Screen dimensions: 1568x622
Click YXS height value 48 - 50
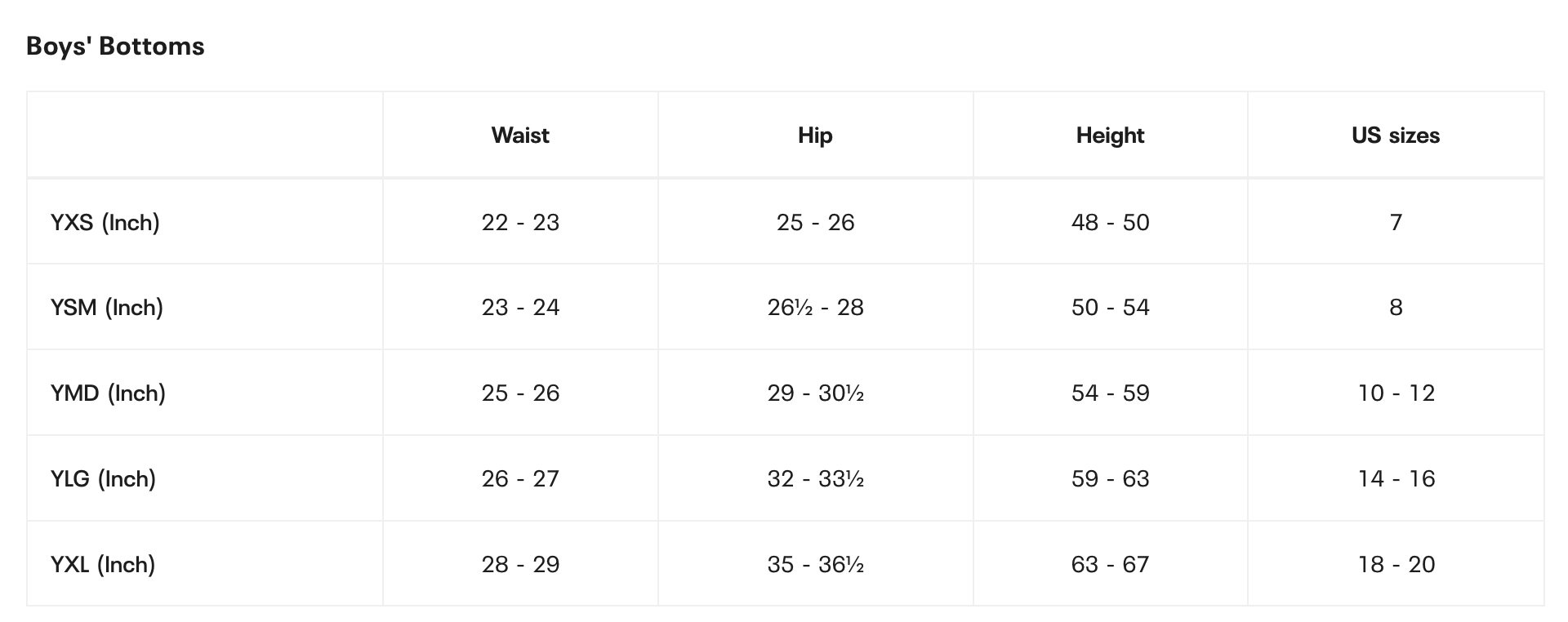pyautogui.click(x=1110, y=222)
